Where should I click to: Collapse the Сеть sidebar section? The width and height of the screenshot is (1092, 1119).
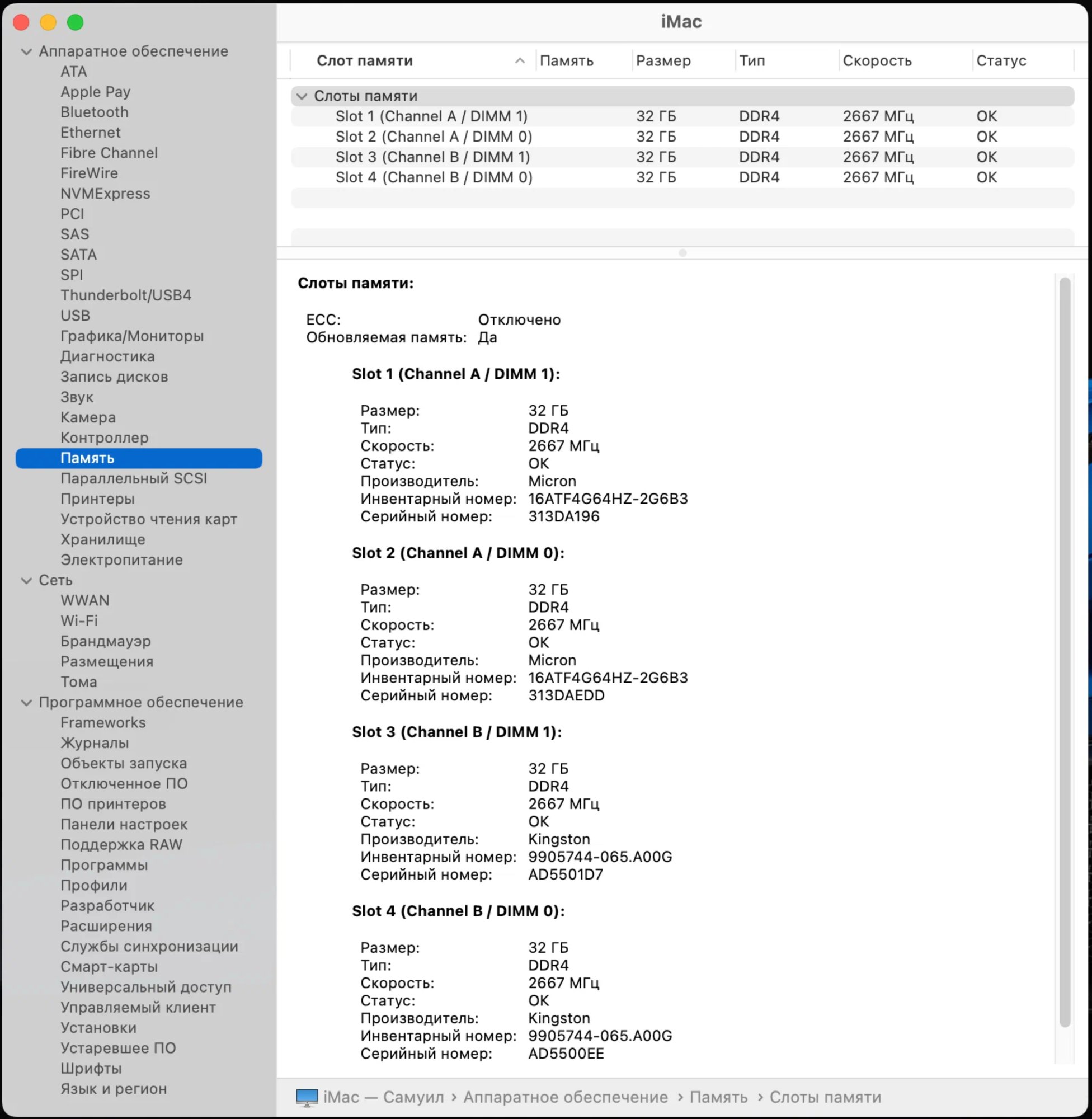tap(26, 580)
